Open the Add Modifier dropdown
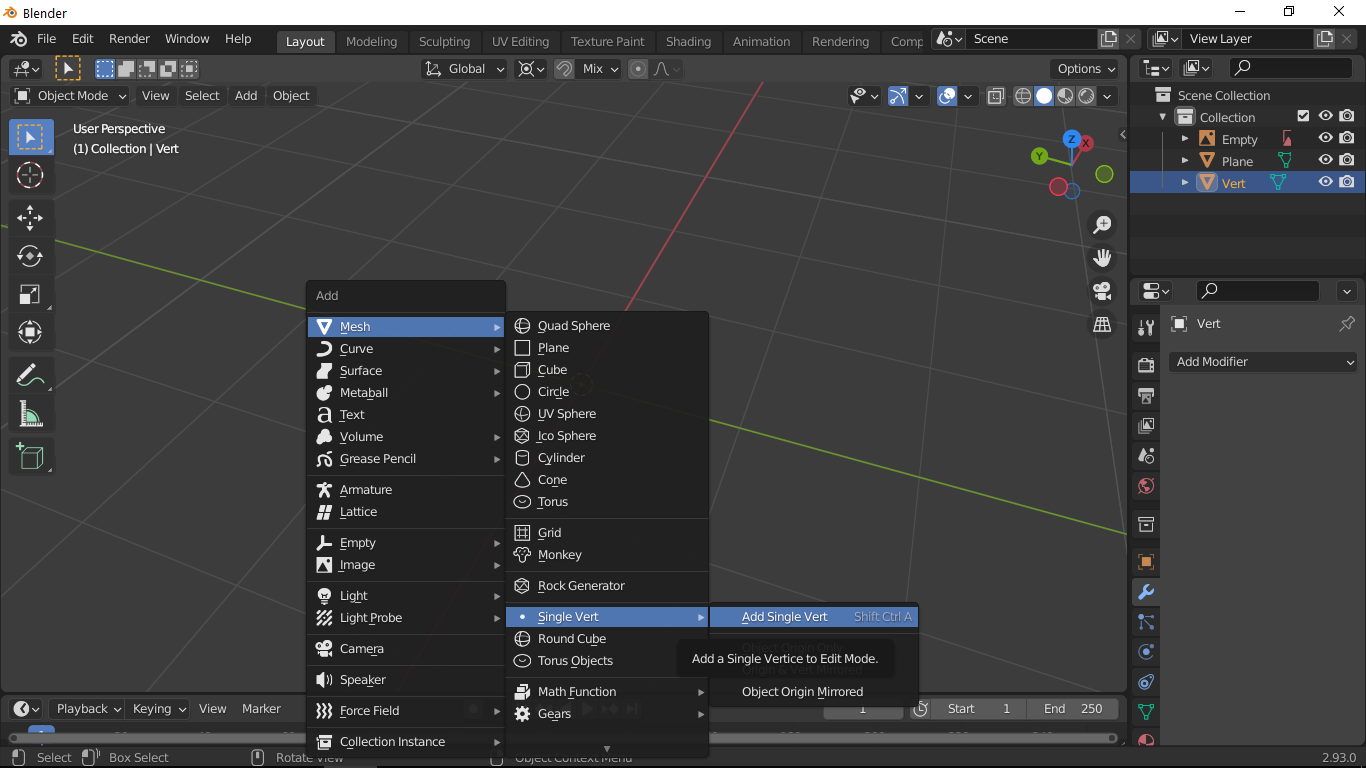 click(x=1263, y=362)
